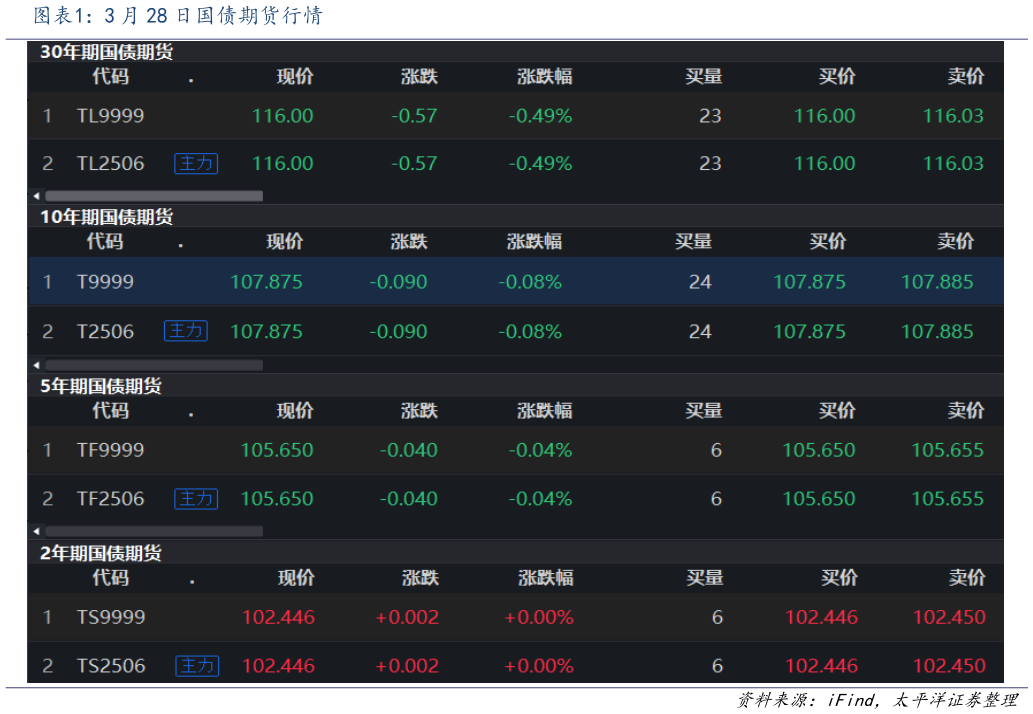This screenshot has width=1033, height=714.
Task: Click the 10年期 table horizontal scrollbar thumb
Action: point(153,365)
